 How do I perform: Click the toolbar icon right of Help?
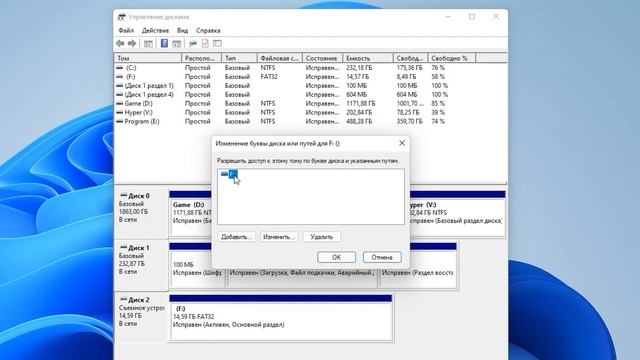click(x=177, y=43)
